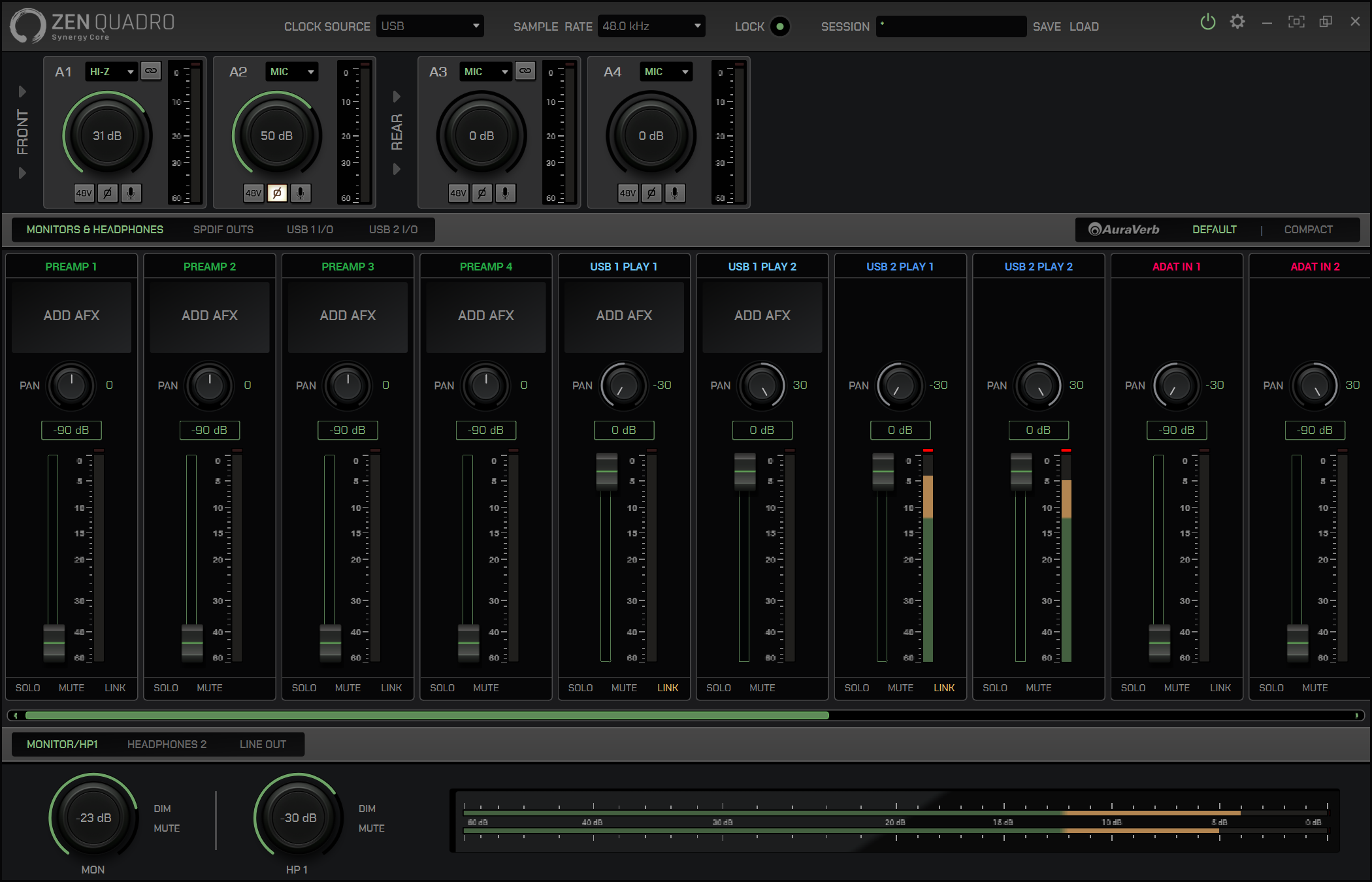Link preamps A3 and A4 with chain icon
The image size is (1372, 882).
525,71
